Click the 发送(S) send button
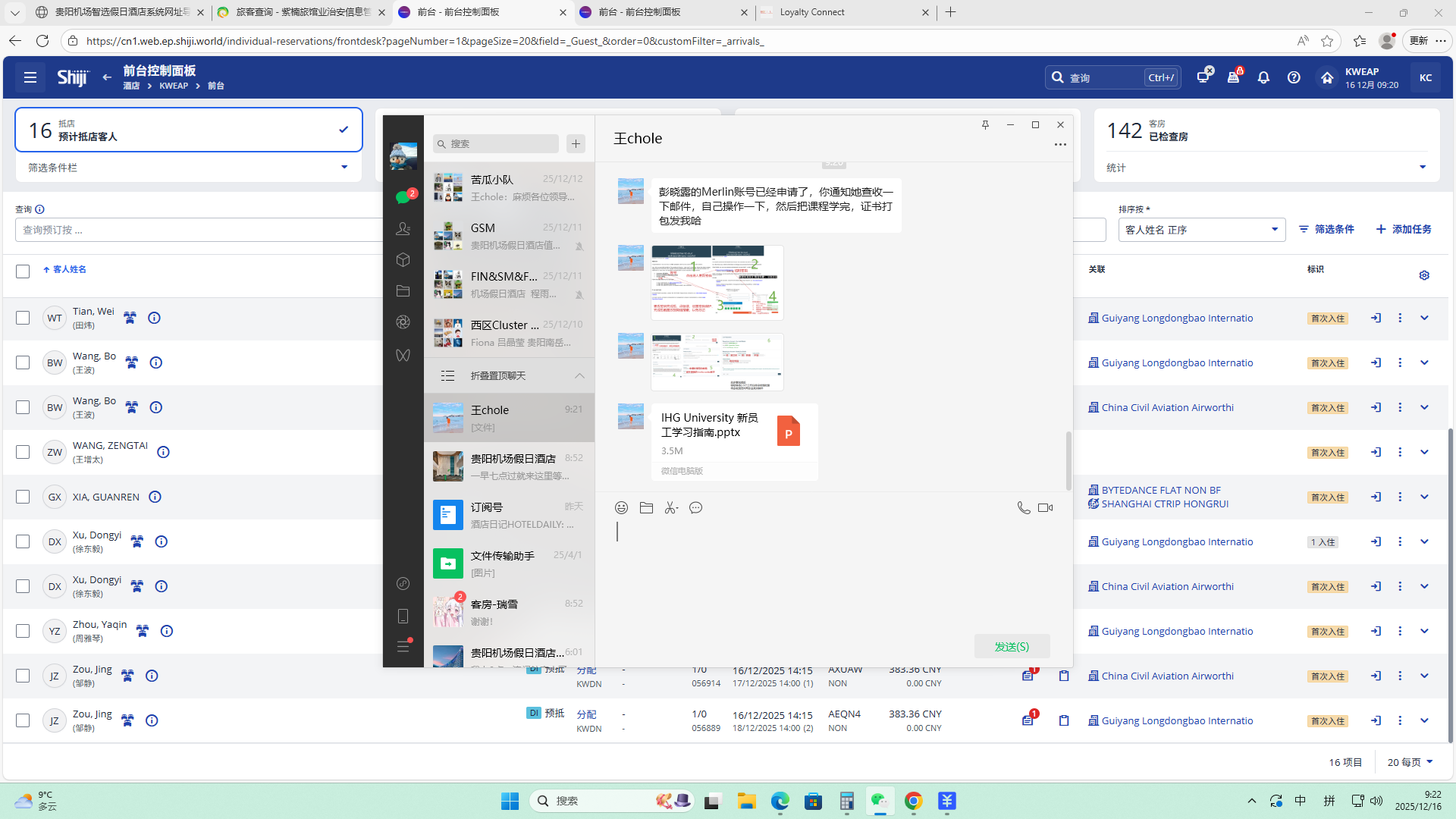Viewport: 1456px width, 819px height. click(x=1012, y=647)
